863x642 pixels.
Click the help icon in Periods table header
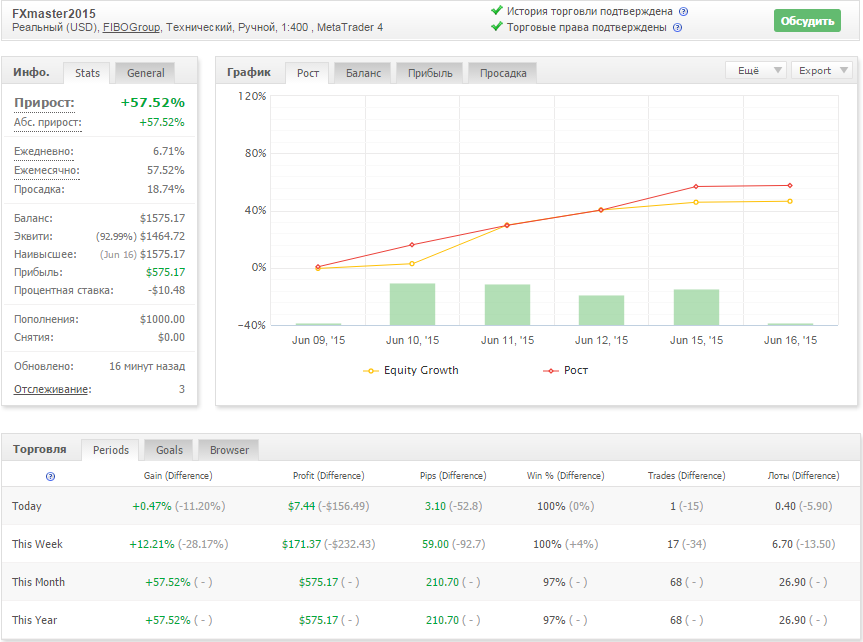click(50, 476)
